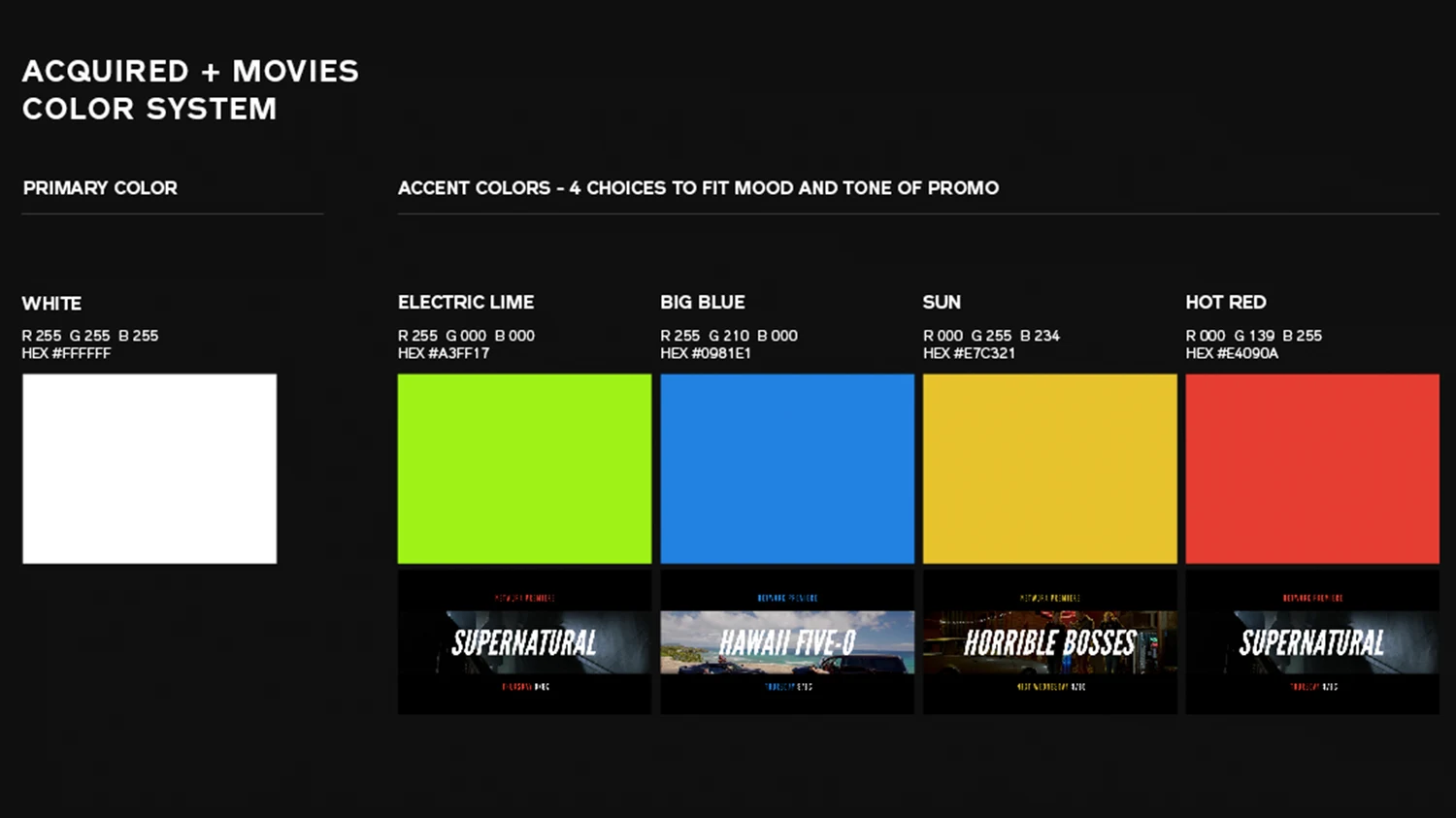Click 'R 000 G 139 B 255' RGB text

(x=1254, y=336)
